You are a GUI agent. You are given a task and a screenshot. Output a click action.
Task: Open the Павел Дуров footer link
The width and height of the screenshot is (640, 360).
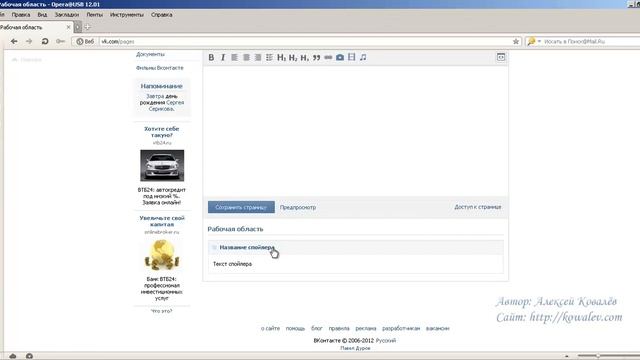[355, 348]
